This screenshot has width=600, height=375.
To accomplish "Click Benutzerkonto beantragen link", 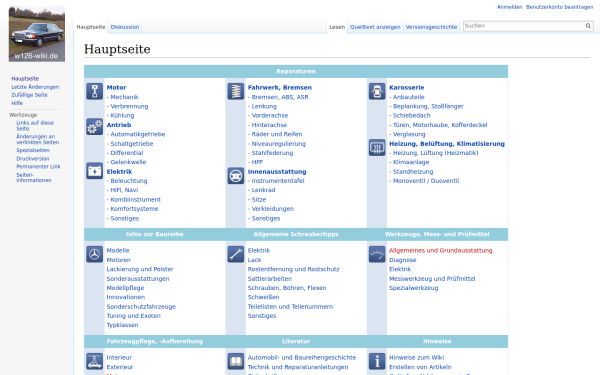I will coord(559,7).
